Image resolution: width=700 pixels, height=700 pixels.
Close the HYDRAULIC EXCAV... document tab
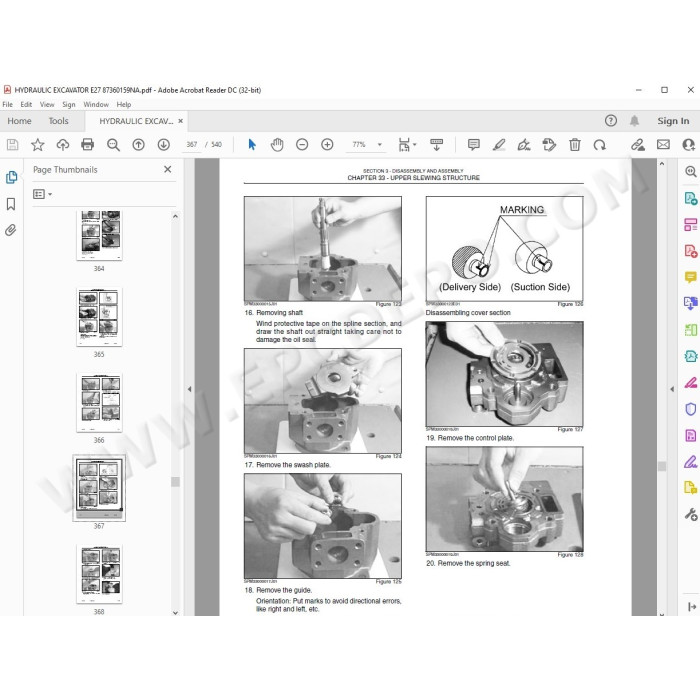(x=180, y=121)
